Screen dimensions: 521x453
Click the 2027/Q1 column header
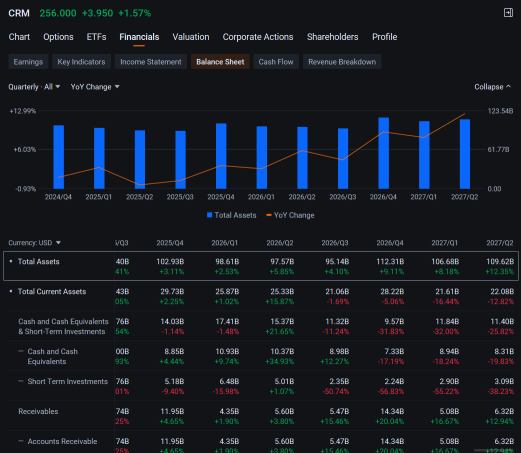pyautogui.click(x=445, y=243)
